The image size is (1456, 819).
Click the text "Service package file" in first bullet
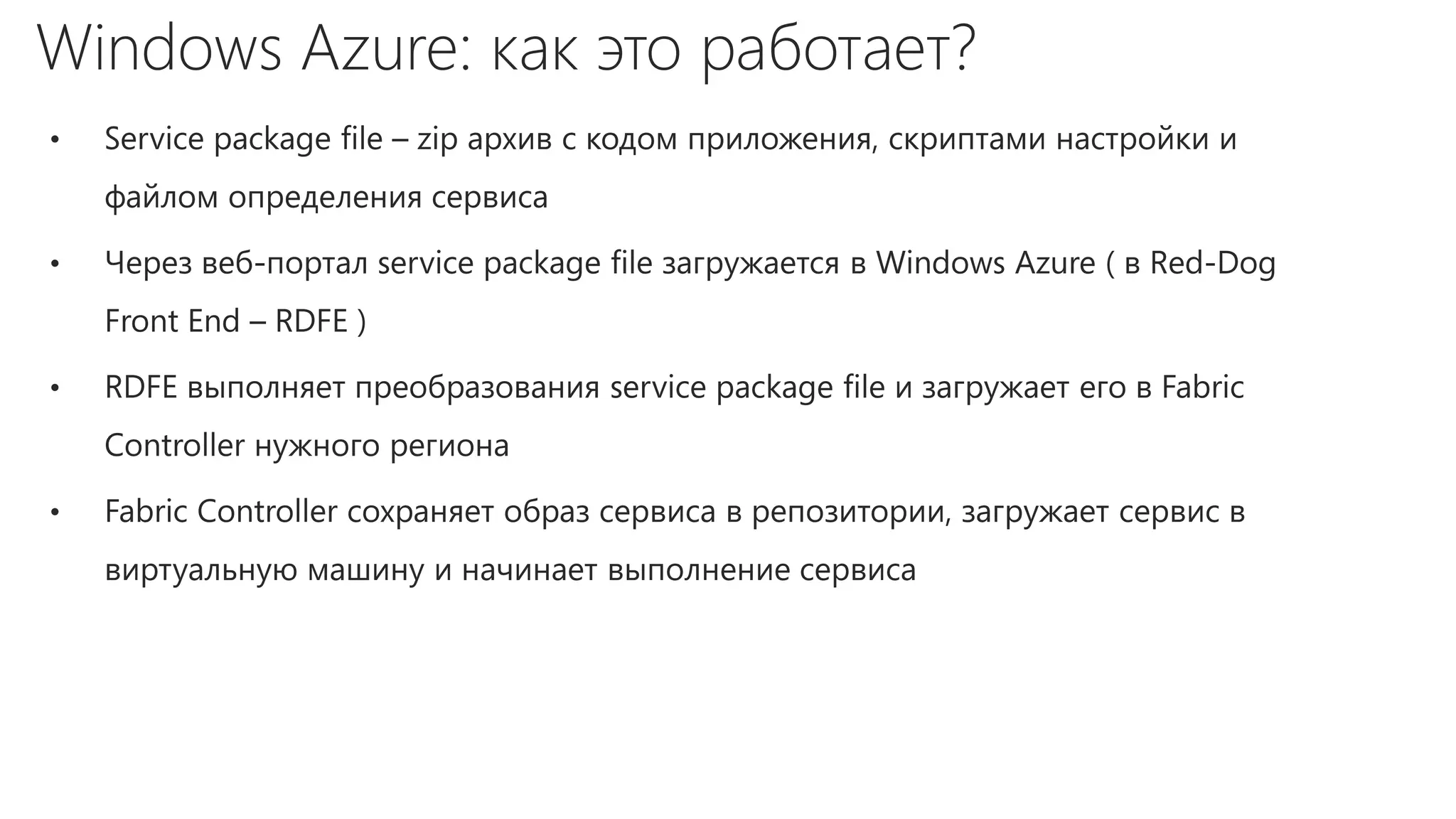point(243,139)
